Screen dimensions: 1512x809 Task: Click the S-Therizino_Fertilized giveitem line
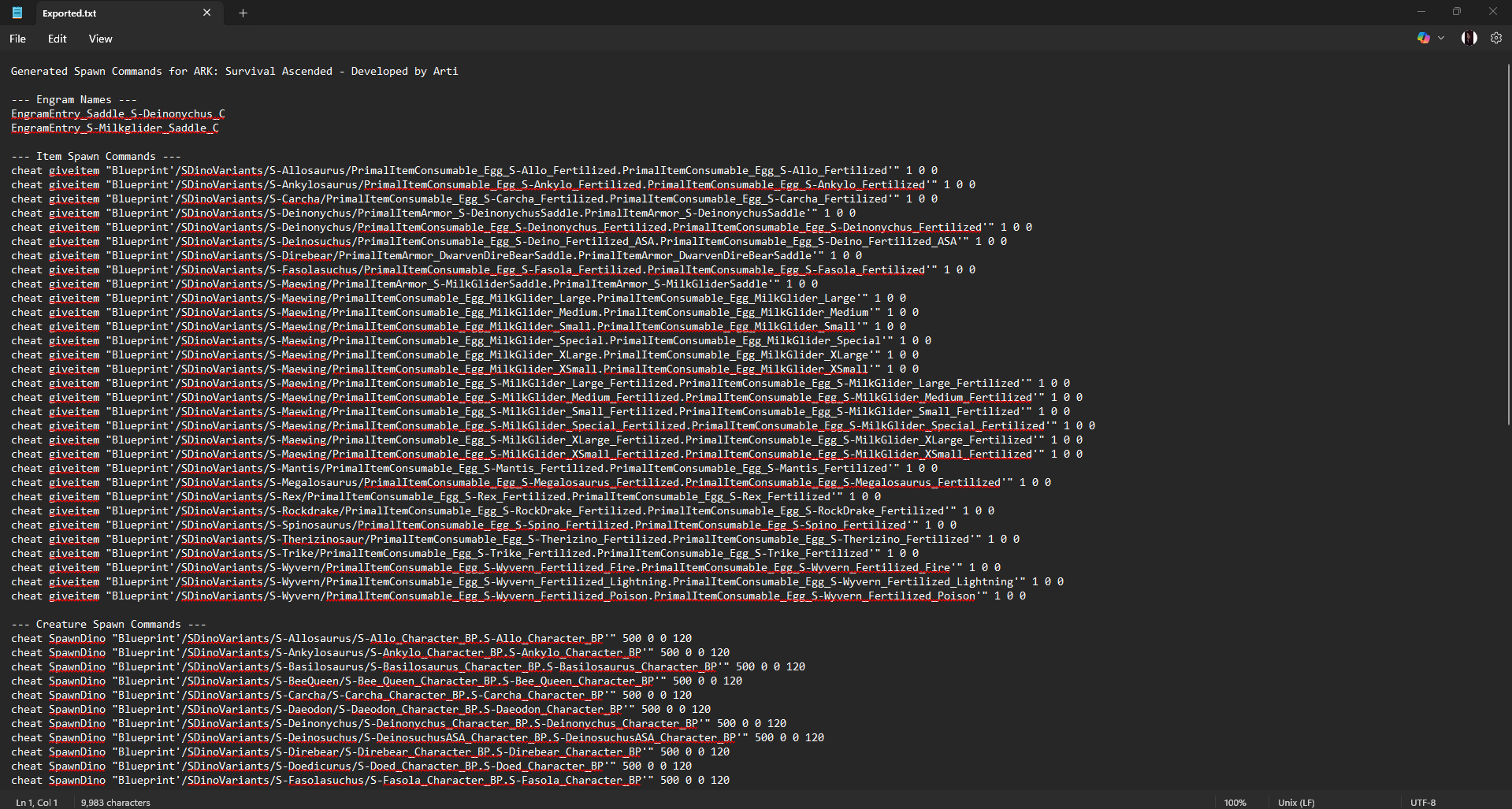tap(515, 539)
